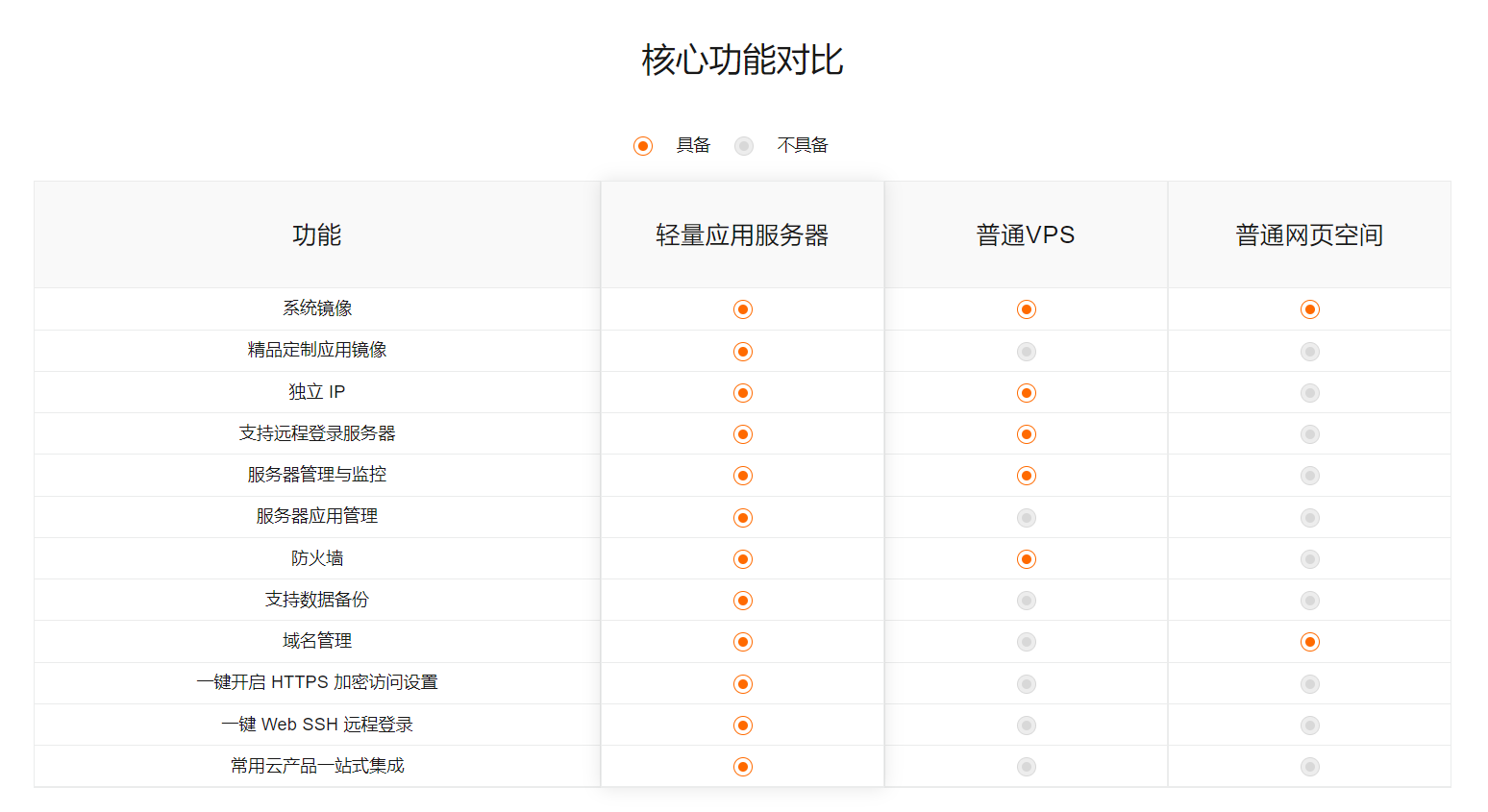Click the 精品定制应用镜像 row label
The width and height of the screenshot is (1488, 812).
pyautogui.click(x=317, y=350)
